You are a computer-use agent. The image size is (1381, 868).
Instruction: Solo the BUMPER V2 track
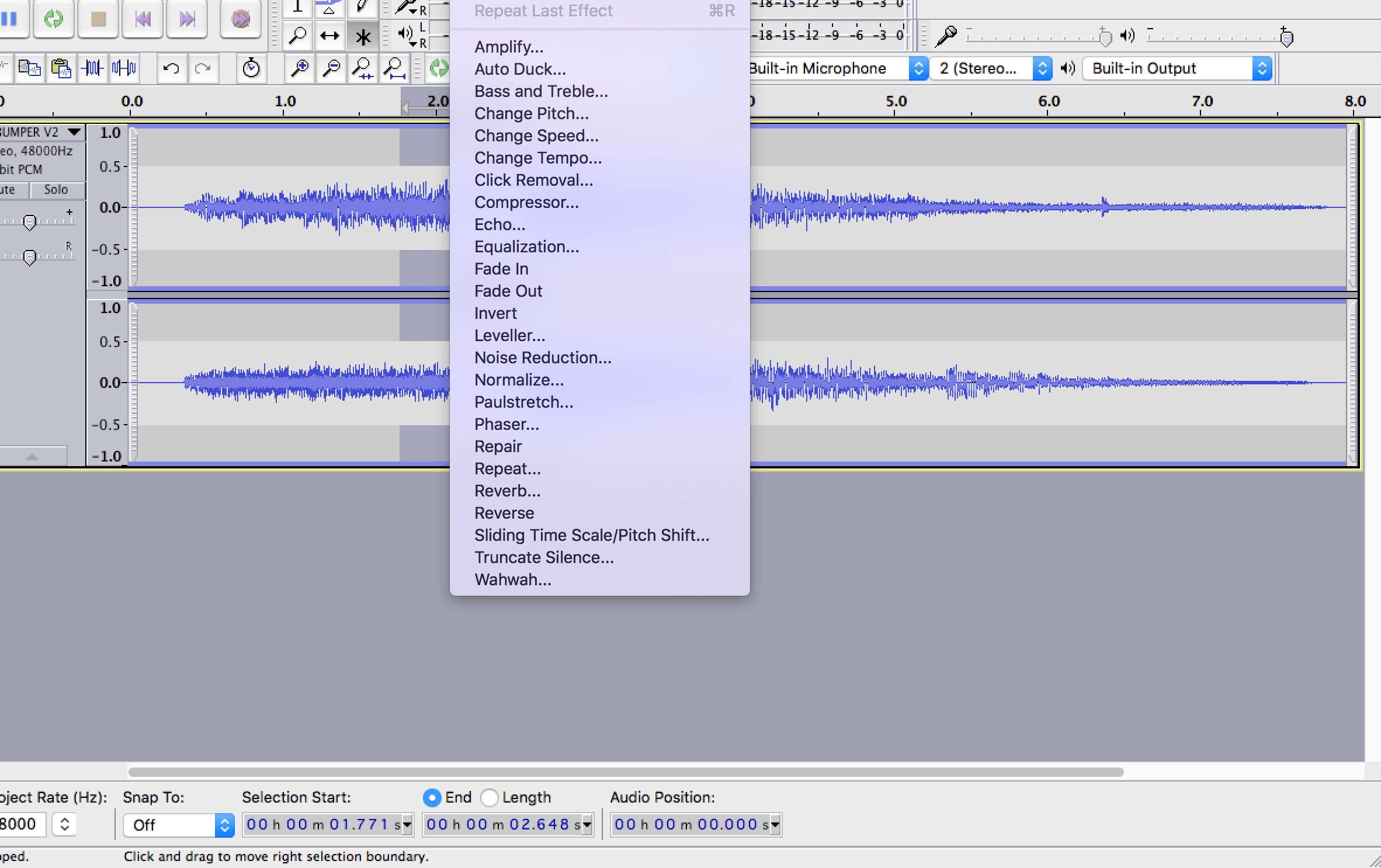point(57,189)
